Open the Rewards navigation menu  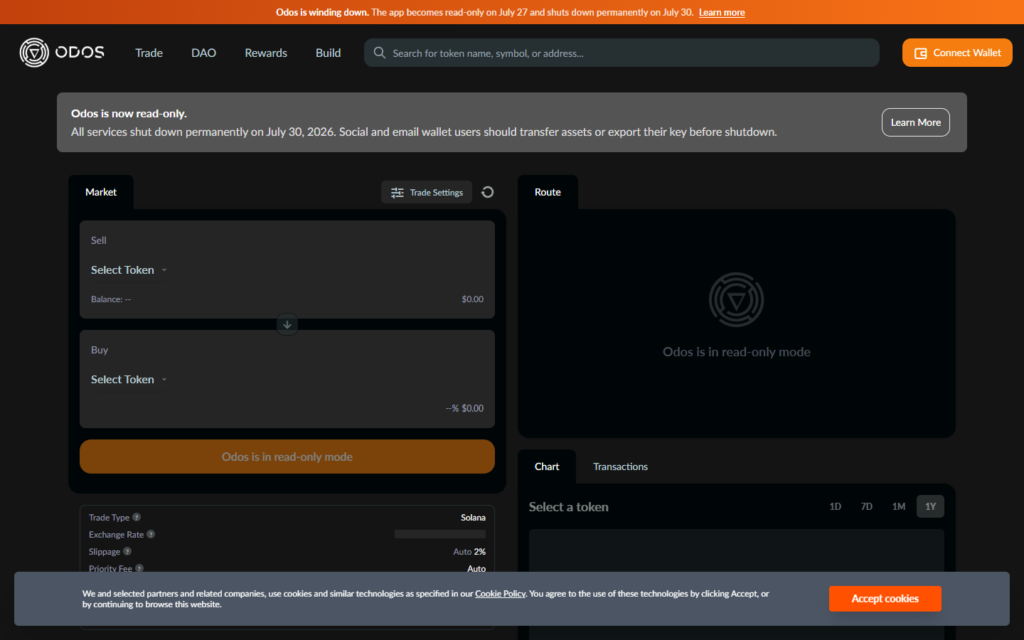[266, 53]
